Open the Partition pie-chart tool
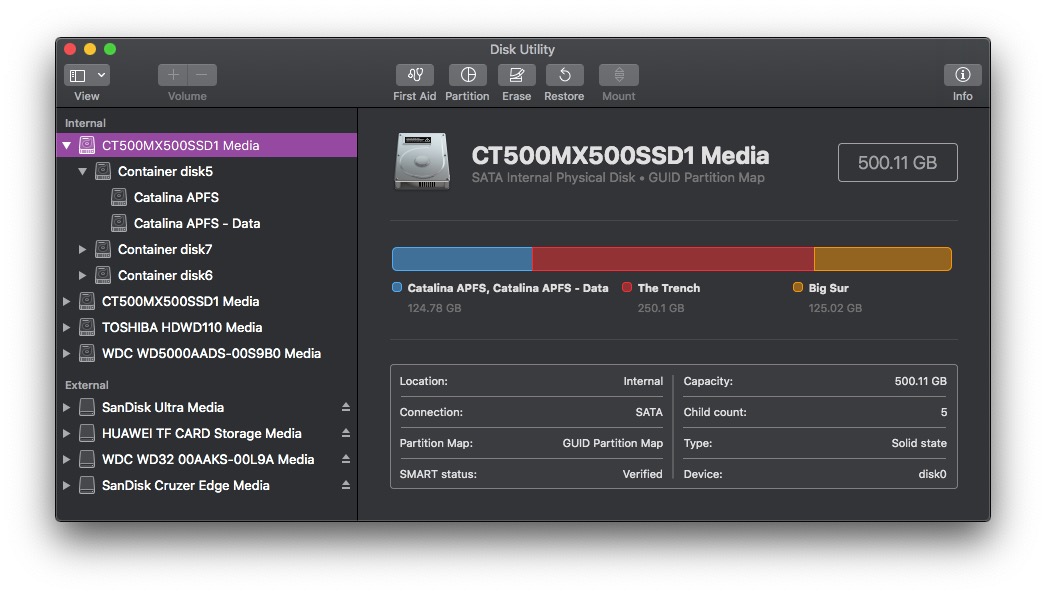This screenshot has height=595, width=1046. click(468, 75)
